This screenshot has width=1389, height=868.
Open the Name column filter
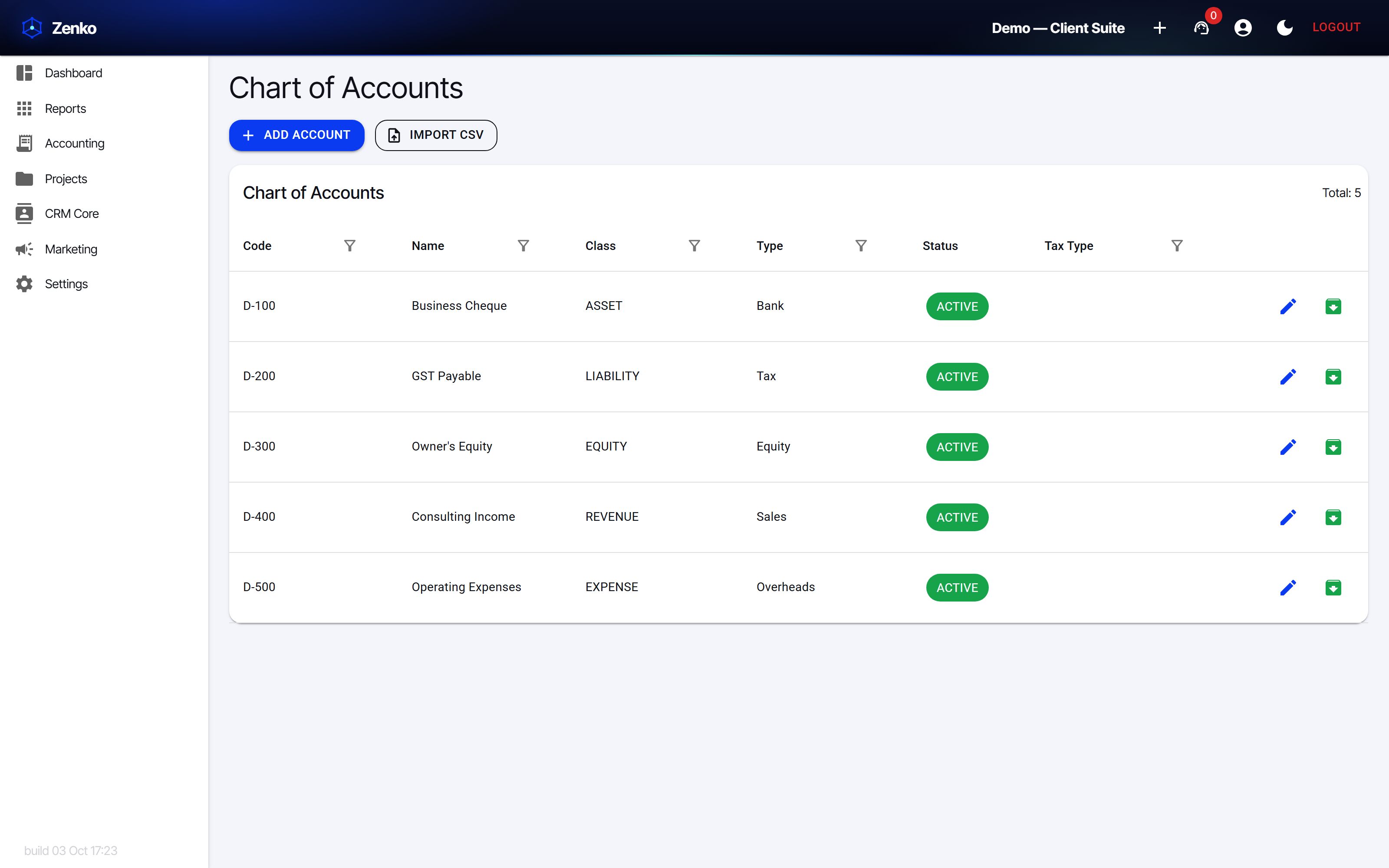pos(523,246)
